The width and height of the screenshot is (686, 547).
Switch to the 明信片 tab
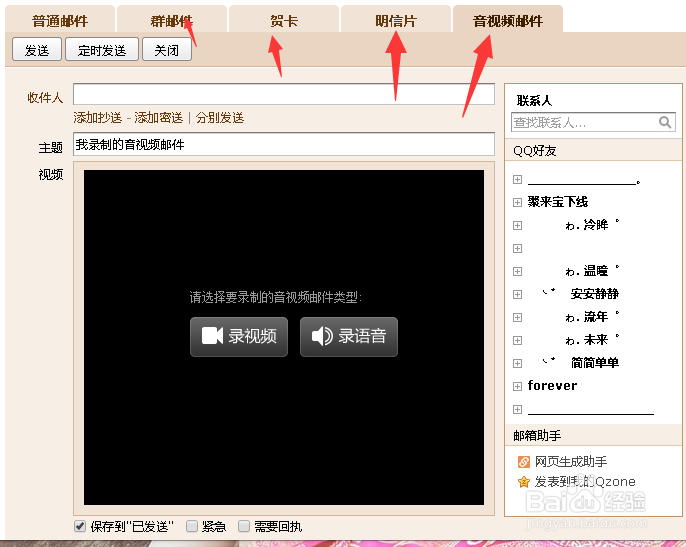396,20
